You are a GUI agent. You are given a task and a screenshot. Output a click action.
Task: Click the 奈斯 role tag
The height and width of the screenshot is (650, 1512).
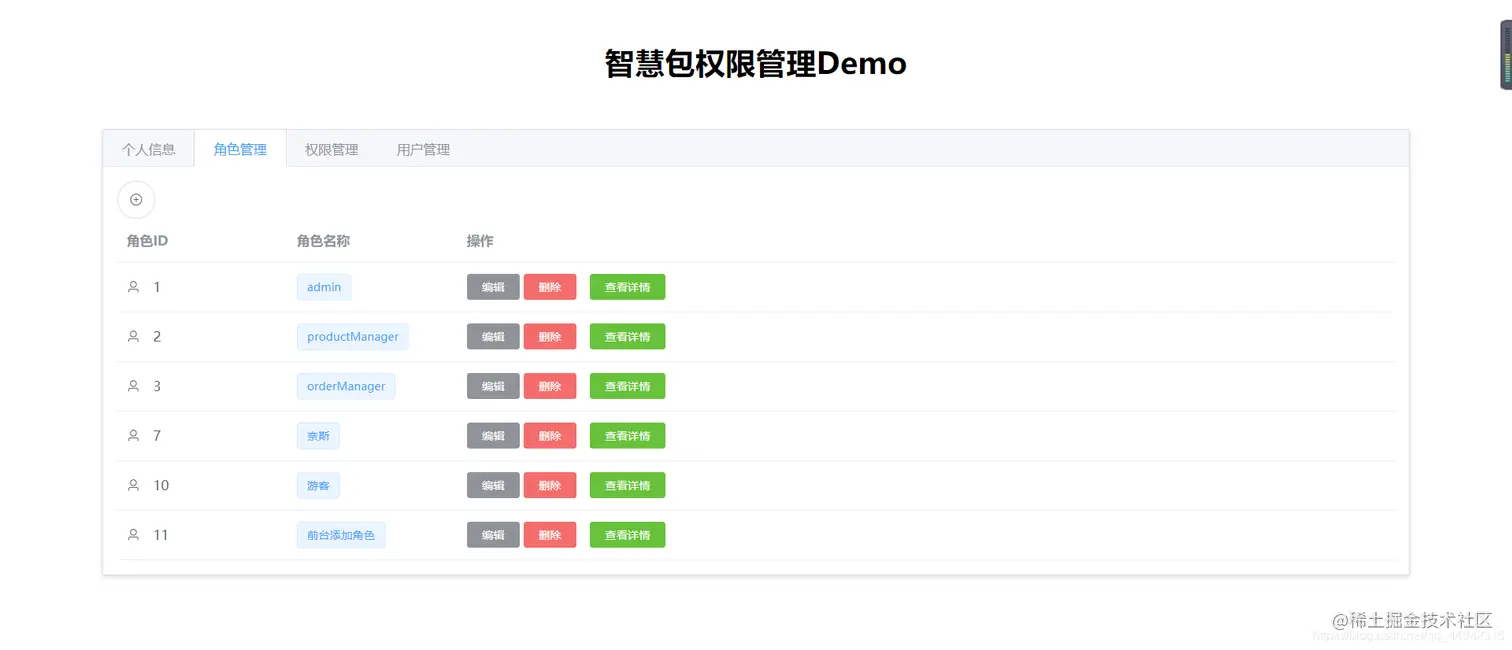click(318, 436)
